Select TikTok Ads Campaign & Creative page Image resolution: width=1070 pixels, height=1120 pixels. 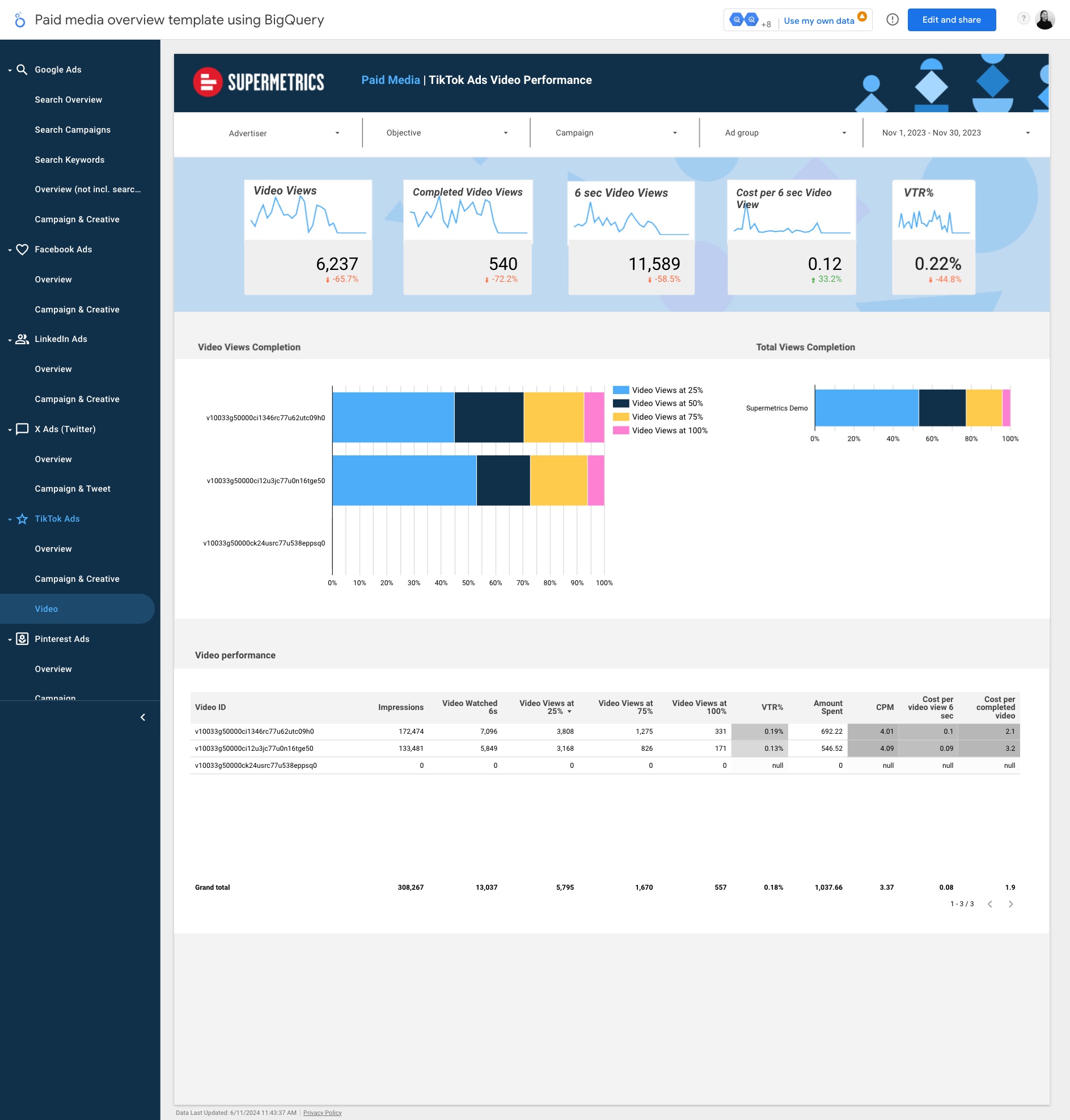coord(77,579)
